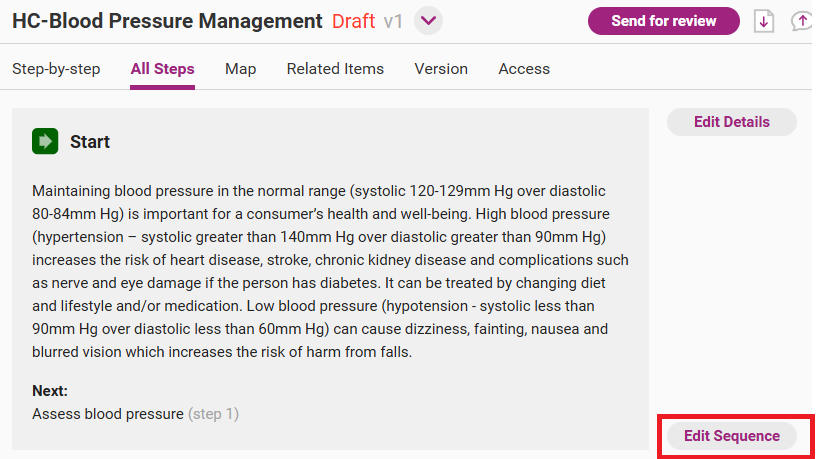Click the grey (step 1) text
The image size is (830, 459).
(214, 413)
